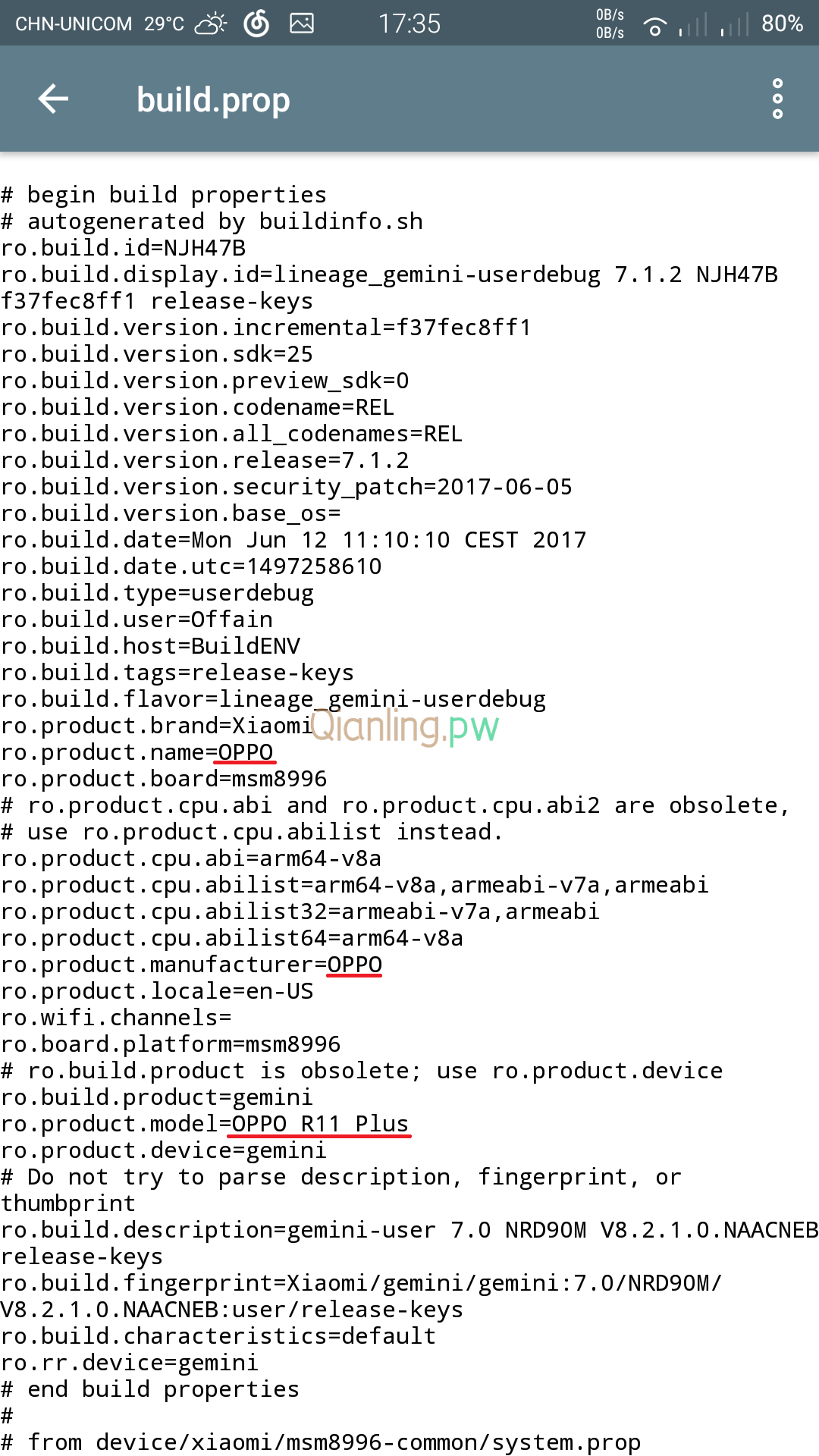Tap the picture notification icon in status bar
Image resolution: width=819 pixels, height=1456 pixels.
tap(302, 24)
